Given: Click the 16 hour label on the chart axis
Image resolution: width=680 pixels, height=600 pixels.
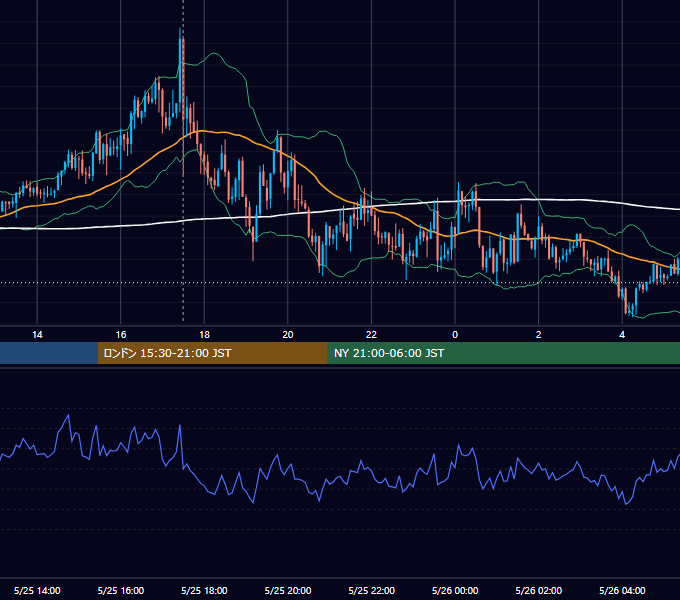Looking at the screenshot, I should point(121,335).
